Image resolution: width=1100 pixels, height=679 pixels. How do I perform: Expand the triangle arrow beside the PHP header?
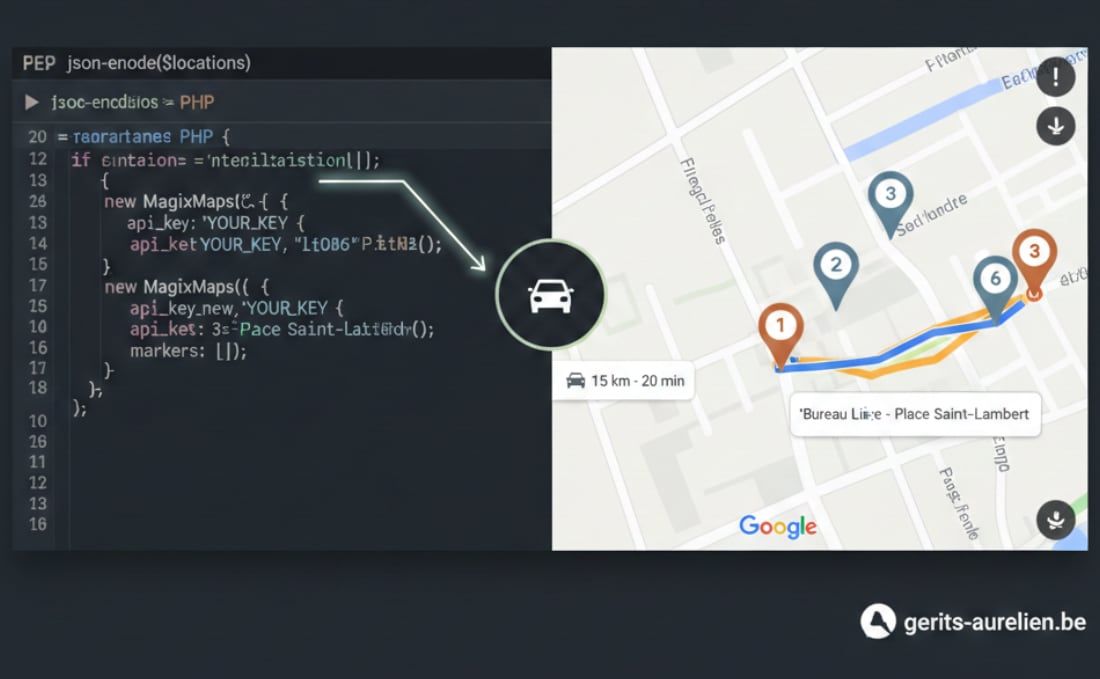coord(32,102)
